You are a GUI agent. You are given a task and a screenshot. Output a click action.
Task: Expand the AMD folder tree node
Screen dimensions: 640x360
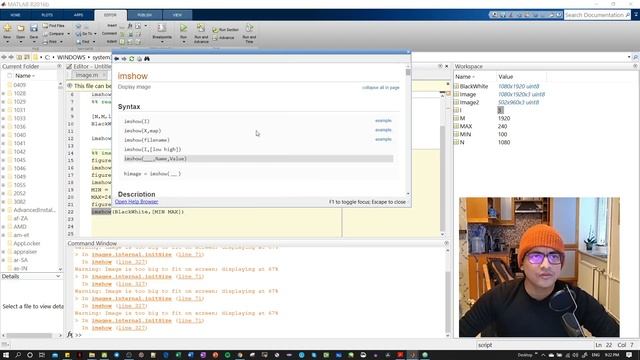3,227
